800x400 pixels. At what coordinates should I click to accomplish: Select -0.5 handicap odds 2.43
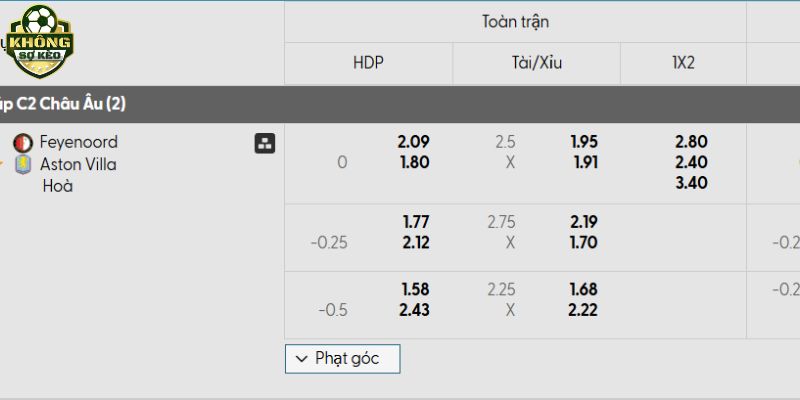[x=413, y=310]
